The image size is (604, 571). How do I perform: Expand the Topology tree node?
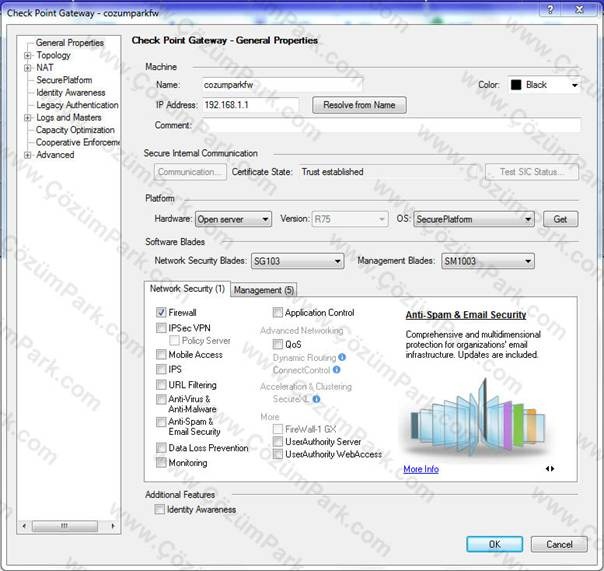point(27,55)
